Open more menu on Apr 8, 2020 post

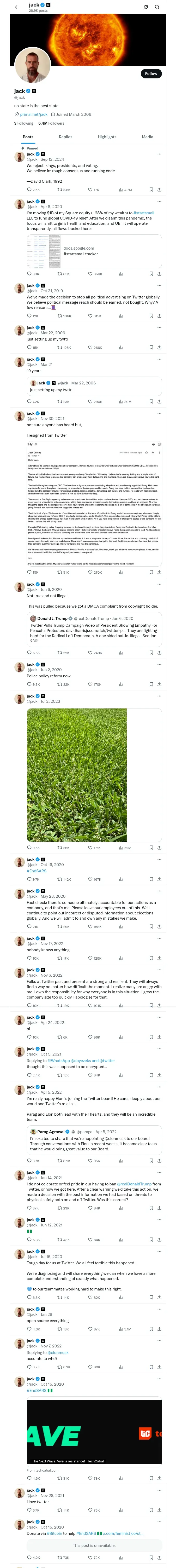click(x=160, y=201)
